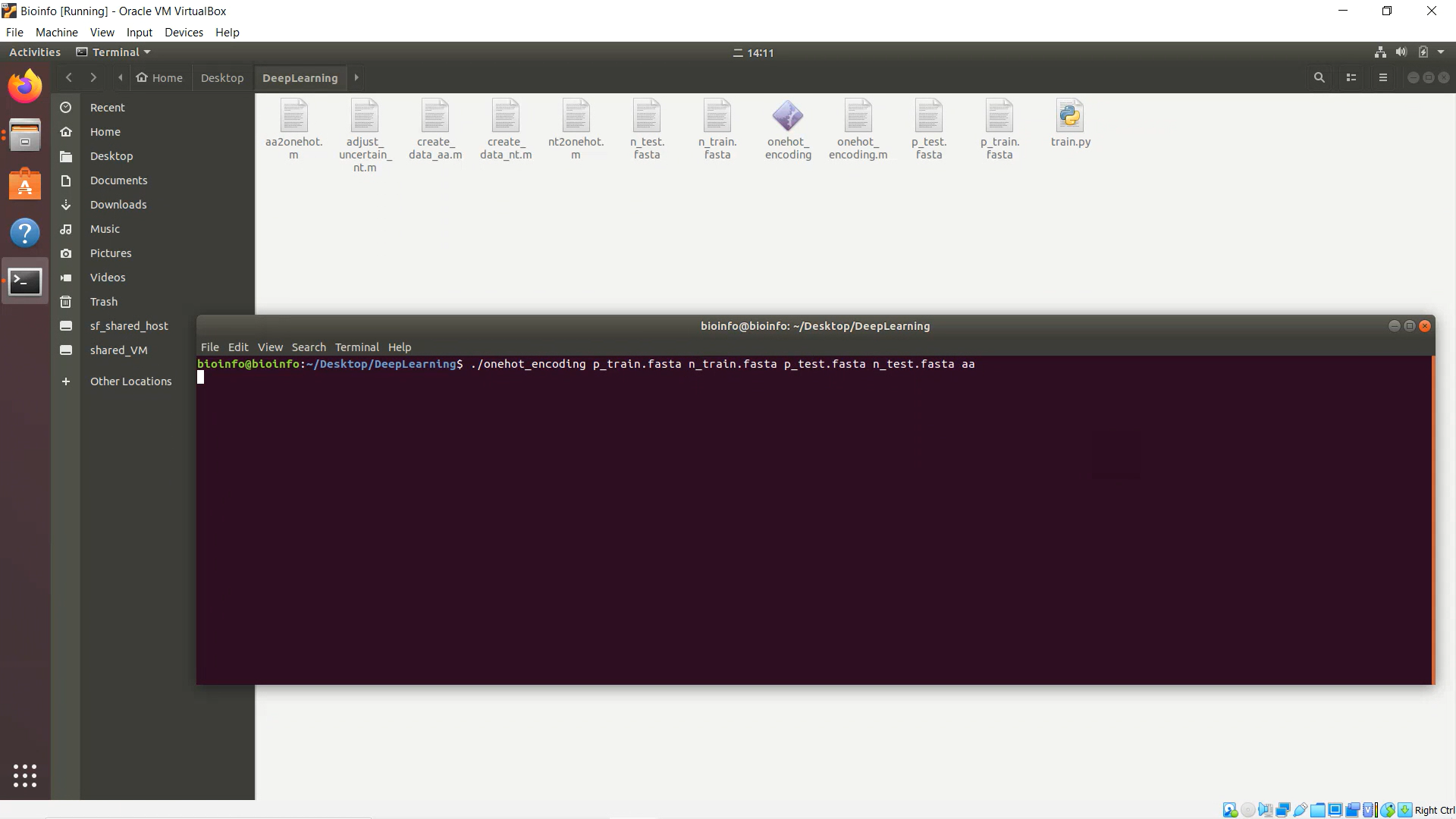Show Applications grid at dock bottom

click(x=25, y=775)
